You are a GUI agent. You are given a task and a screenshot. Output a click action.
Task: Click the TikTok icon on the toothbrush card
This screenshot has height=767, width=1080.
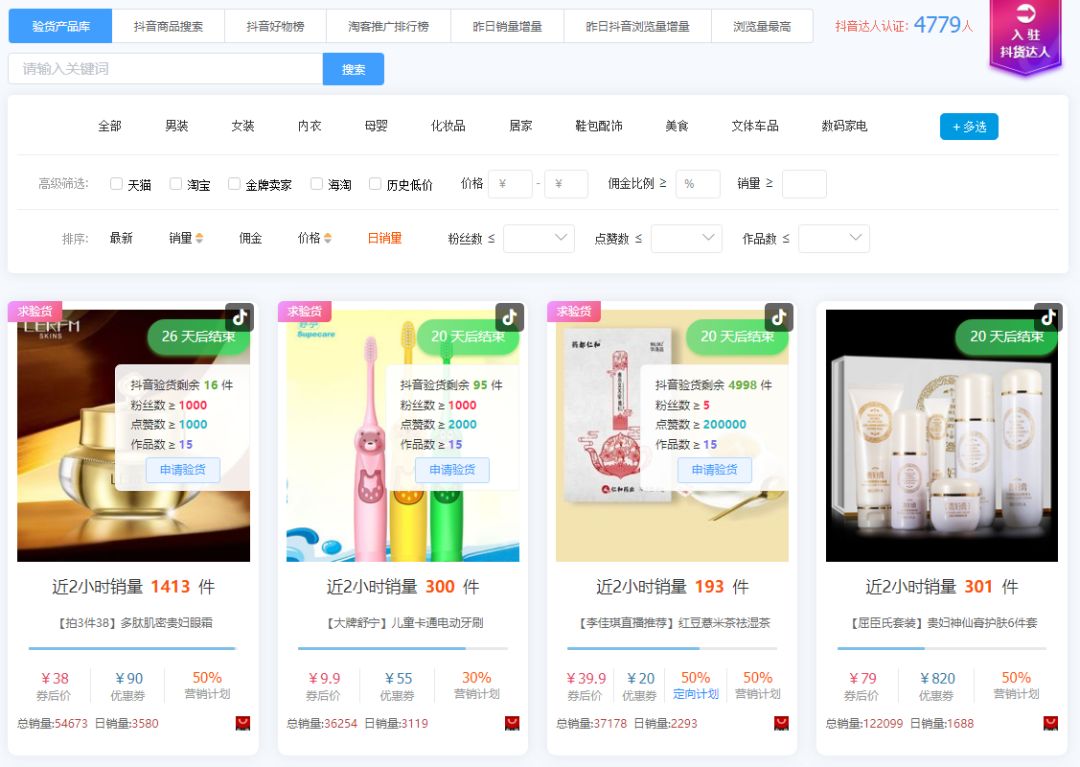[x=509, y=317]
